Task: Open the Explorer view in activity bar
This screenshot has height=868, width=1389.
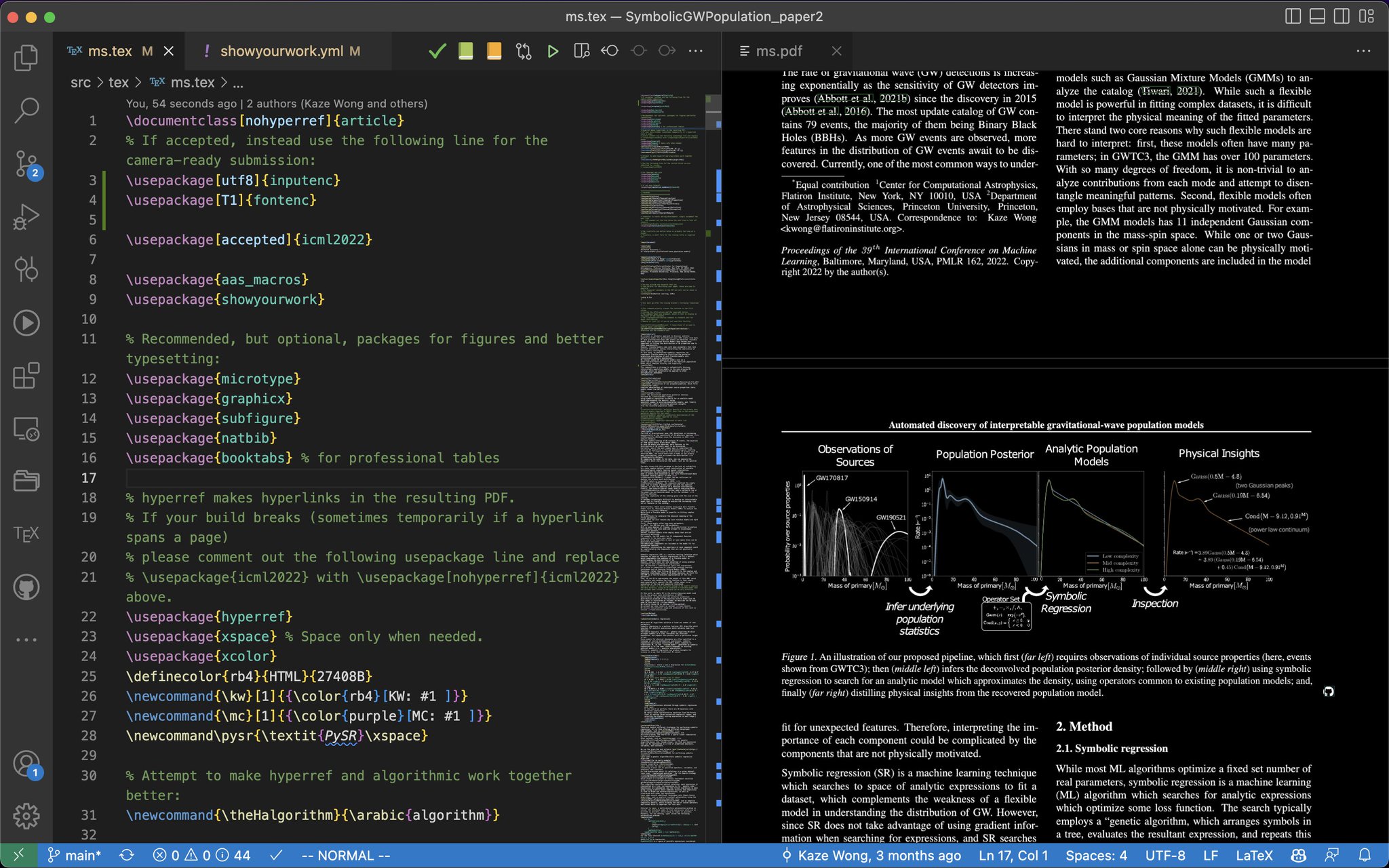Action: point(26,58)
